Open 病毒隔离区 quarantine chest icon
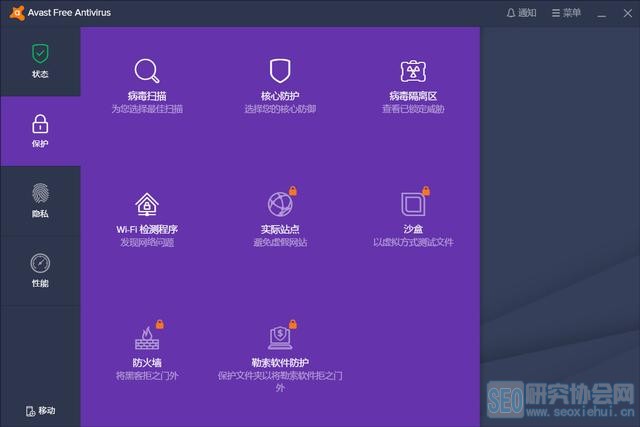This screenshot has height=427, width=640. click(413, 71)
